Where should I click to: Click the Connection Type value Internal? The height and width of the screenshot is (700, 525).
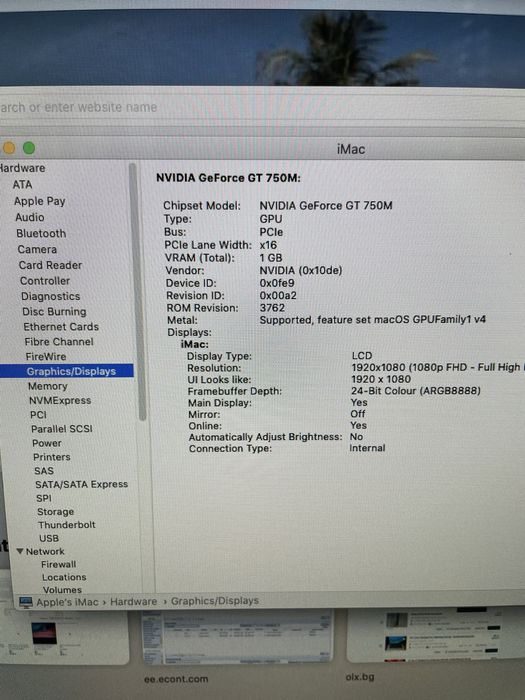pyautogui.click(x=367, y=448)
